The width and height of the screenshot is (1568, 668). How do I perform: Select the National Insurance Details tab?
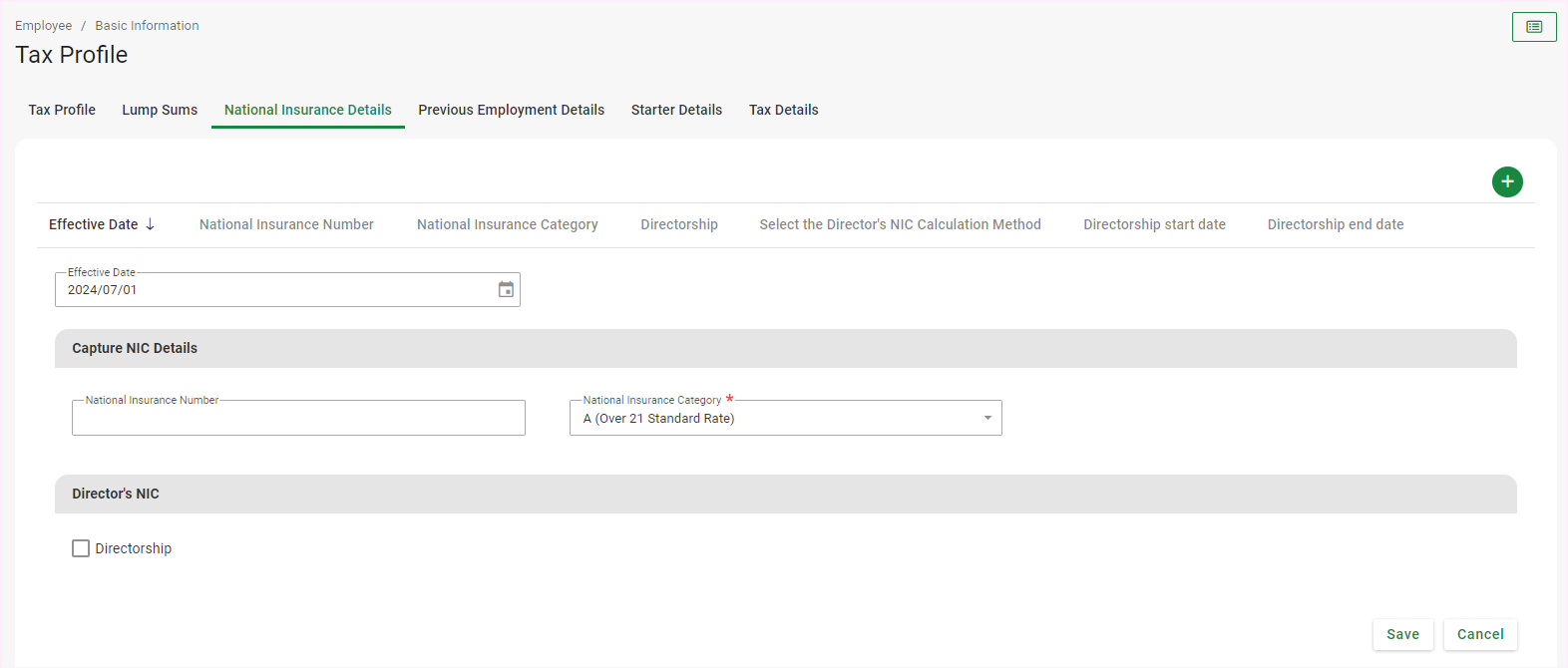point(307,110)
